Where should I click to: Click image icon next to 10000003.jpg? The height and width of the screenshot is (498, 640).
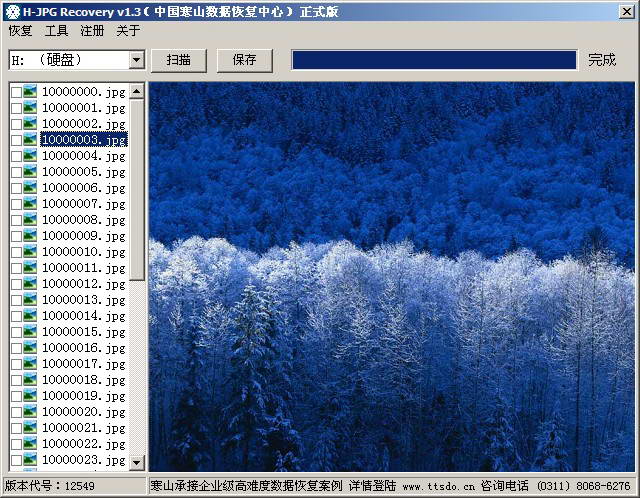click(x=30, y=140)
